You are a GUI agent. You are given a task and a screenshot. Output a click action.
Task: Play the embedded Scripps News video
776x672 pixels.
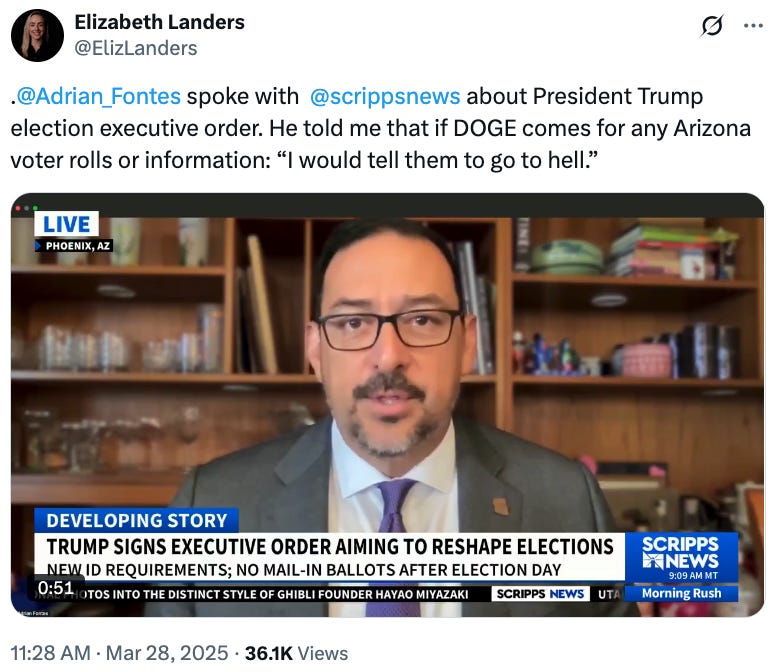[x=388, y=405]
